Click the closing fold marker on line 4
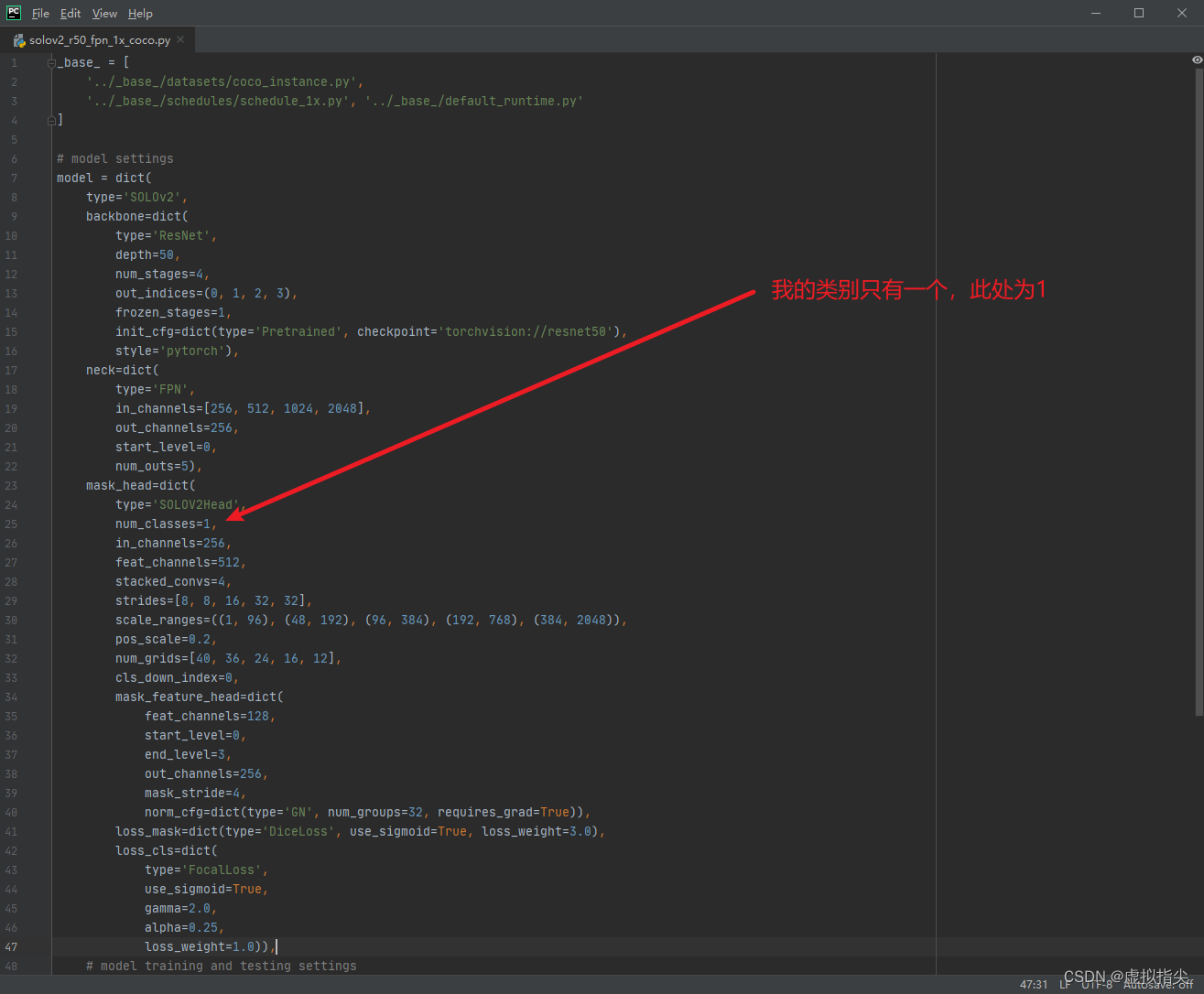Image resolution: width=1204 pixels, height=994 pixels. pos(51,120)
